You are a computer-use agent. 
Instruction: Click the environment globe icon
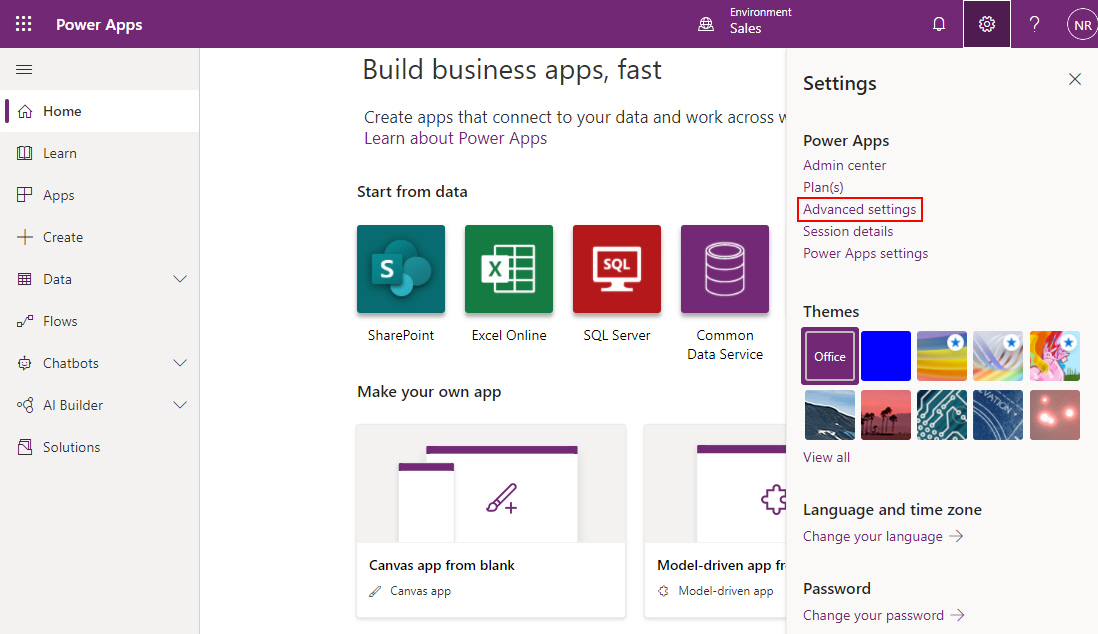[706, 25]
